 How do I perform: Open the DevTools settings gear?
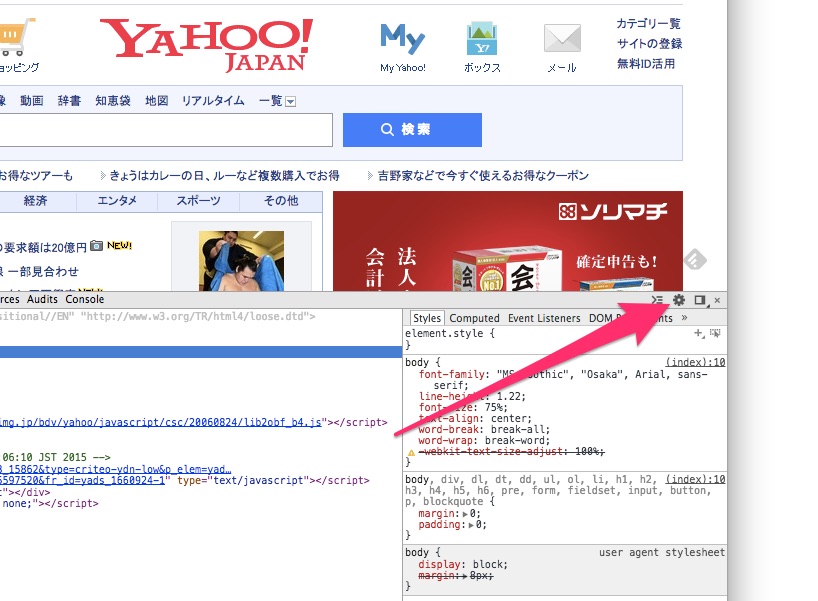[x=679, y=300]
